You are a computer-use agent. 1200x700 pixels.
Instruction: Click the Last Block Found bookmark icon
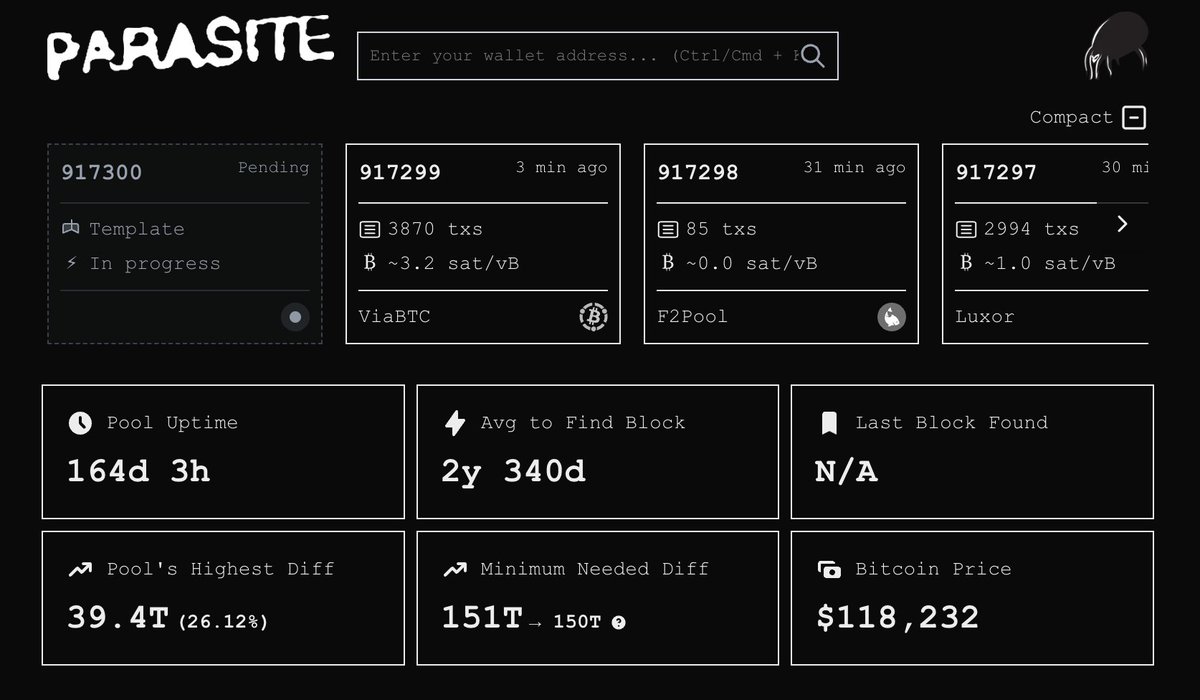(829, 423)
